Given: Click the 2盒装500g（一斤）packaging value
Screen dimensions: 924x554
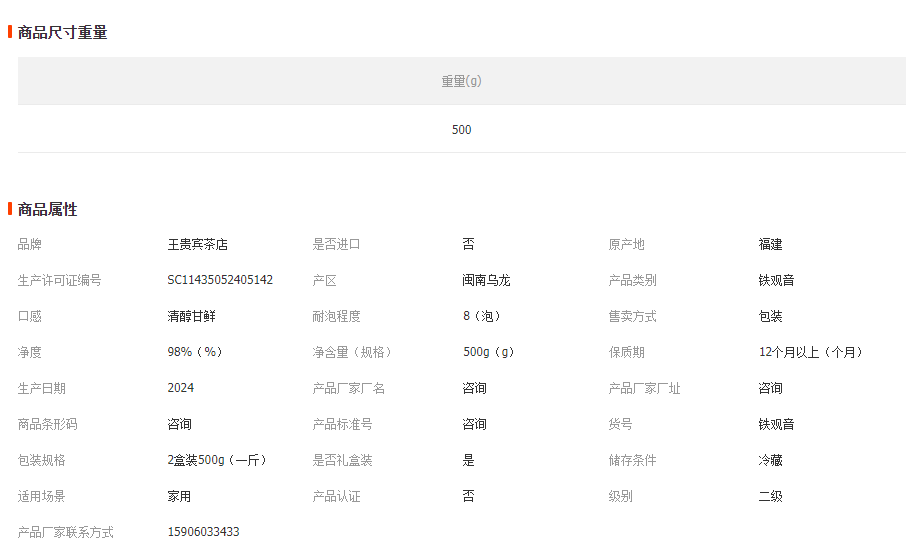Looking at the screenshot, I should click(214, 460).
